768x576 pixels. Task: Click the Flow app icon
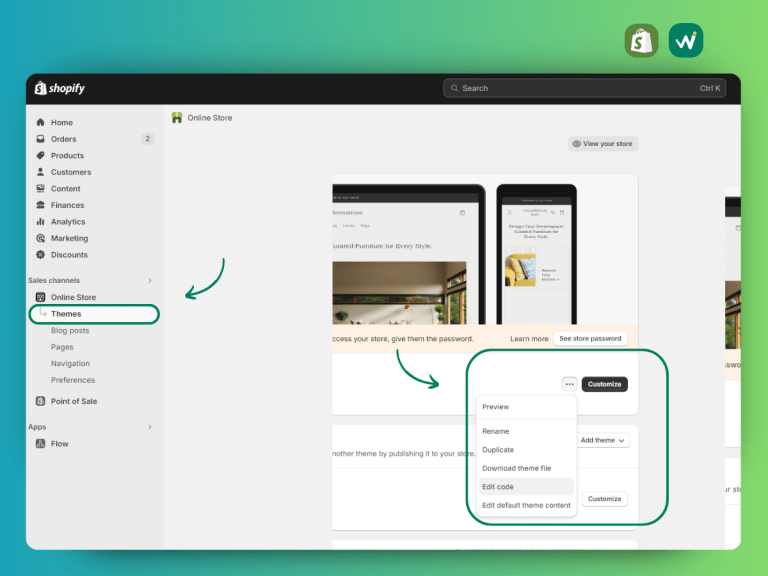point(41,444)
